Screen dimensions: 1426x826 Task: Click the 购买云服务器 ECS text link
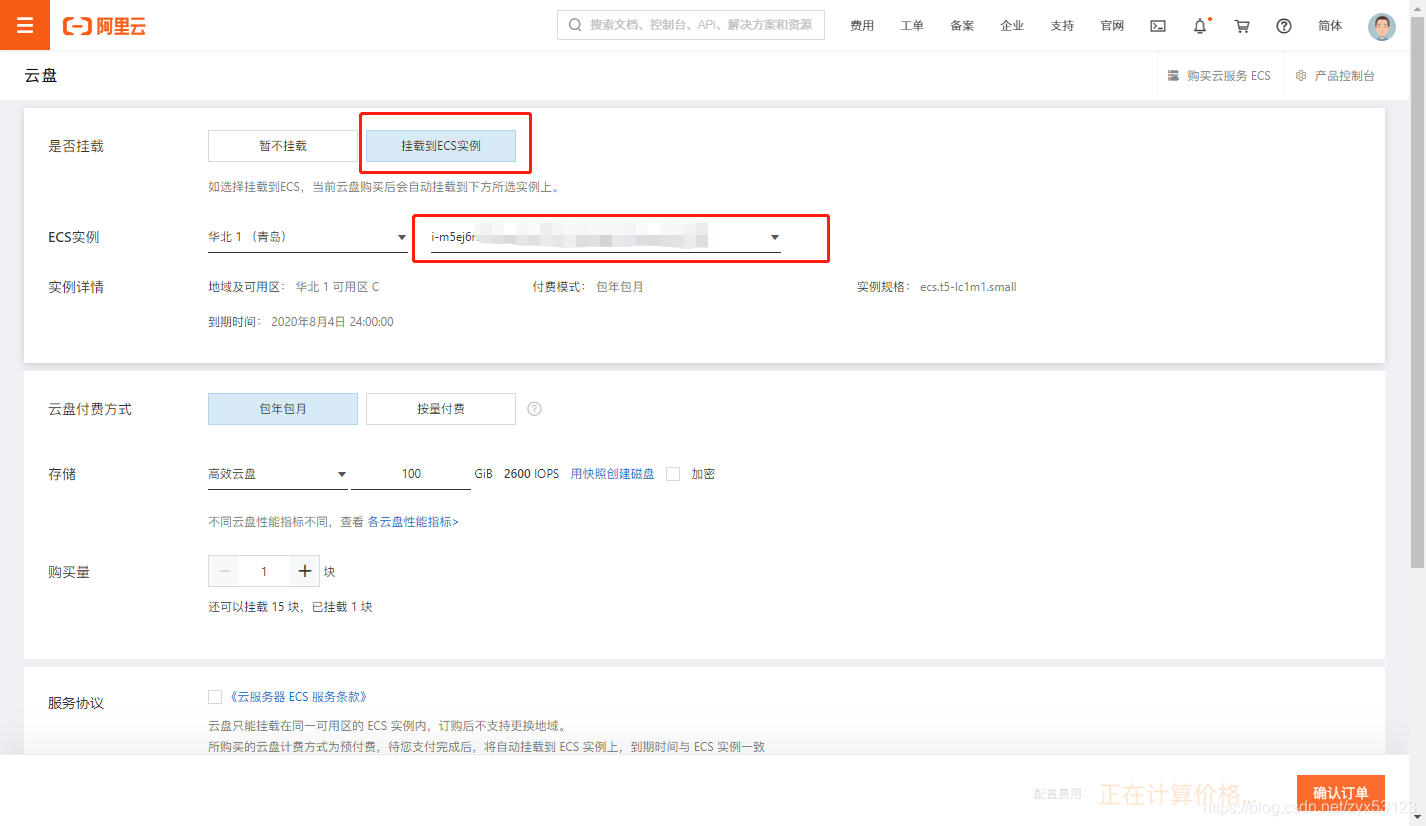[1229, 76]
